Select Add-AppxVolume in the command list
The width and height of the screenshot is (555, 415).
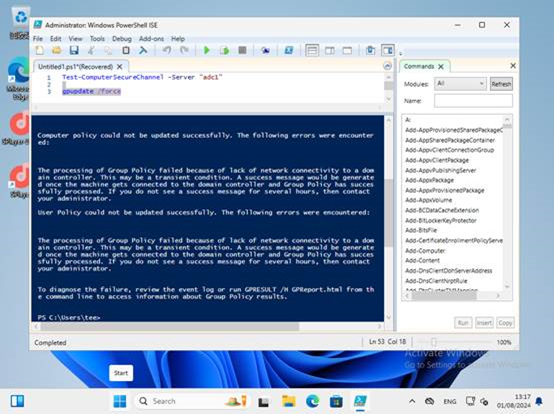[x=429, y=200]
